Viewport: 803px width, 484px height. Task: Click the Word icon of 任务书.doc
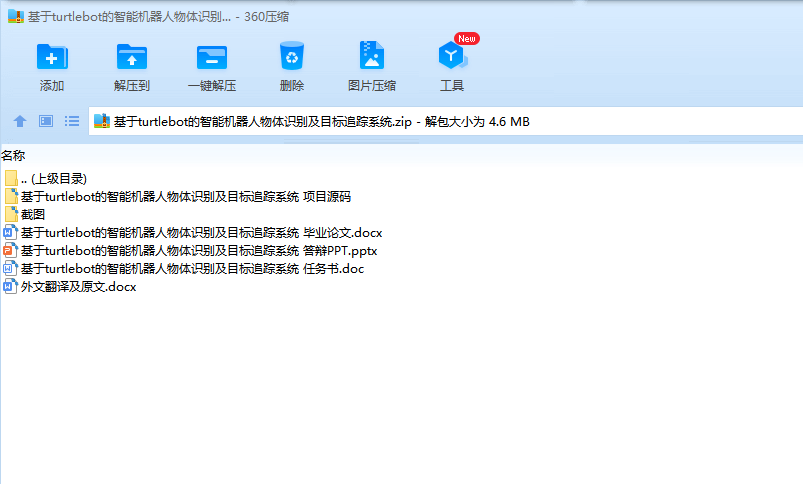tap(10, 268)
